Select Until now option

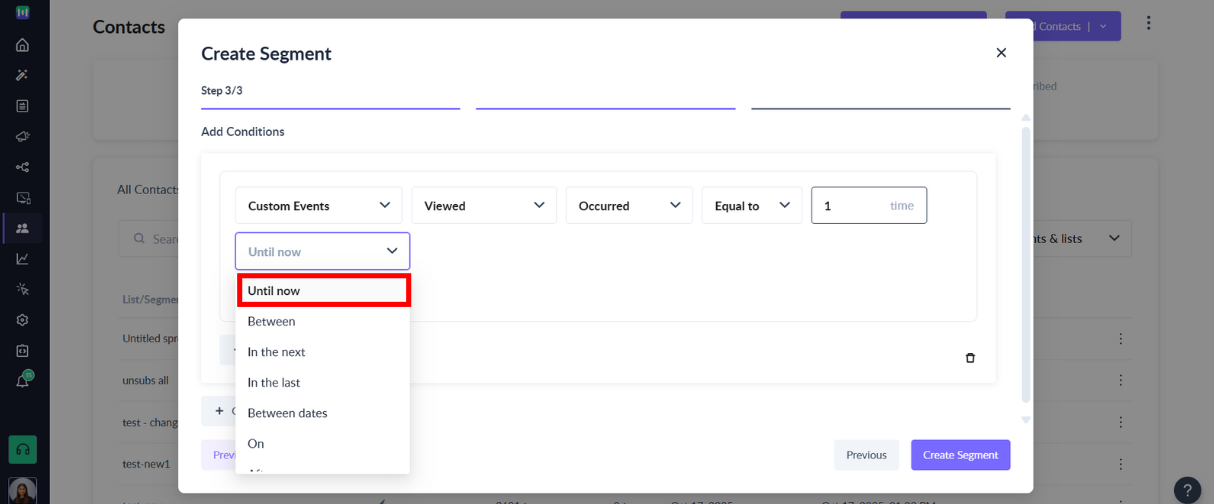pos(323,290)
